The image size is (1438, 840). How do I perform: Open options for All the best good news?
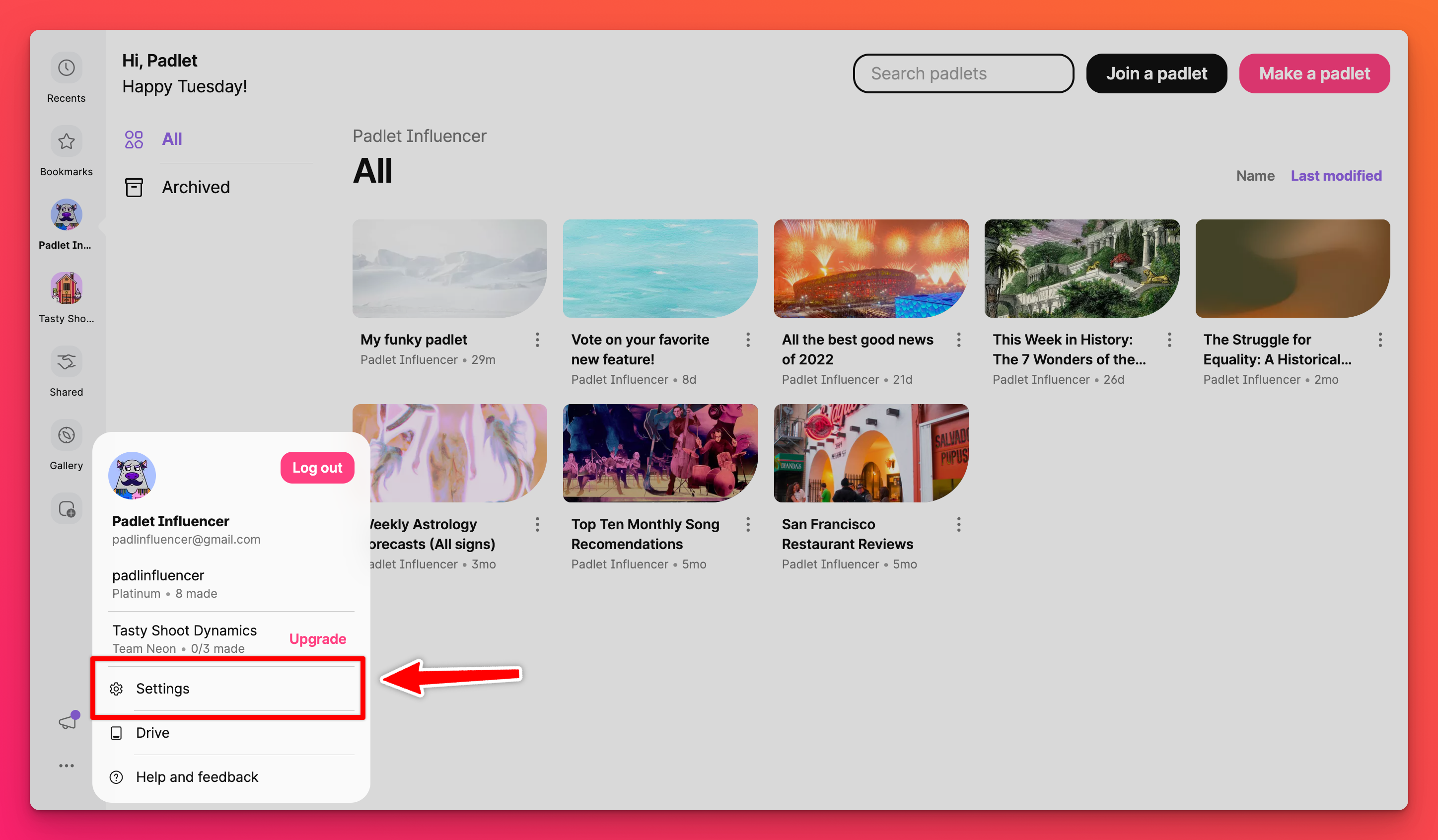[x=959, y=340]
